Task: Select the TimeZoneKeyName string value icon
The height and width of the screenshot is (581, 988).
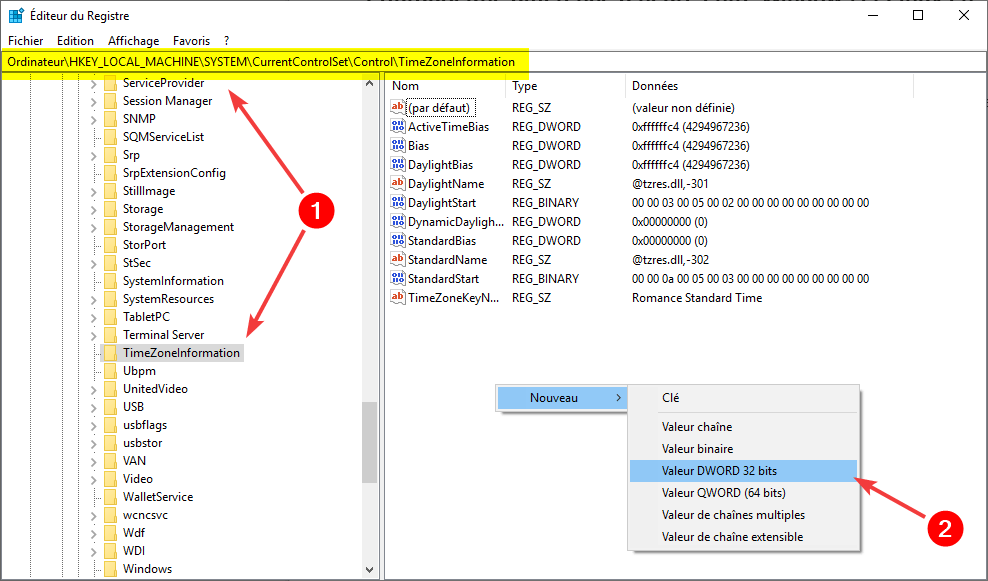Action: [398, 296]
